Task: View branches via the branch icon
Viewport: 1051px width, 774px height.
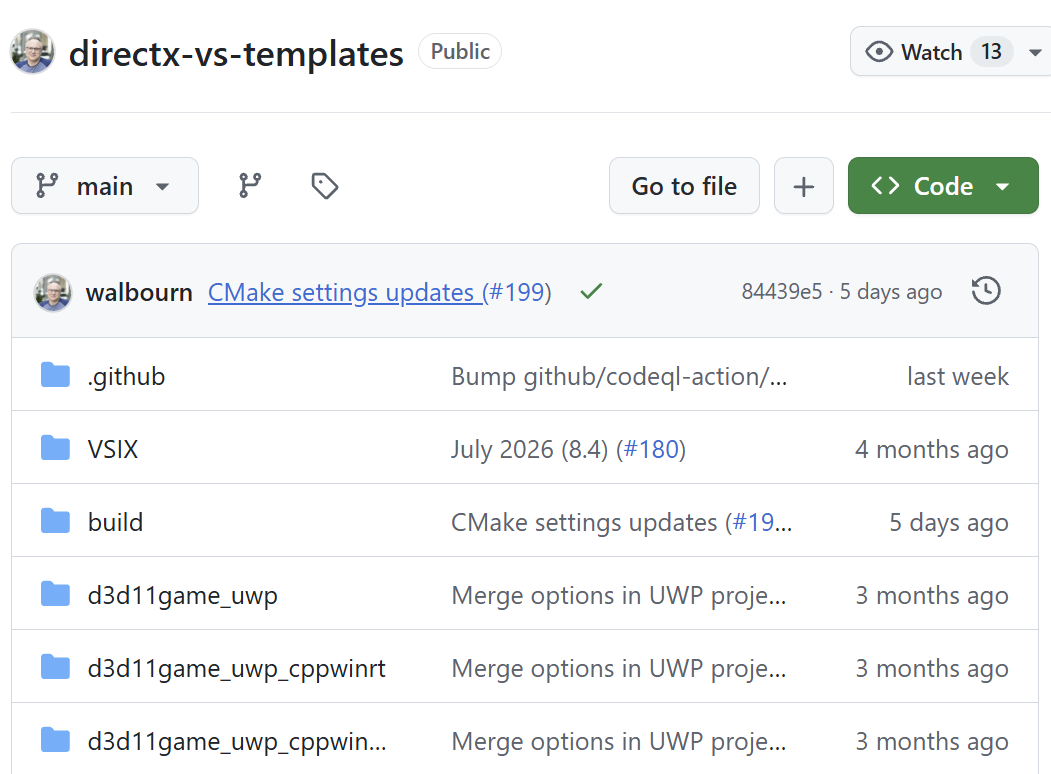Action: [250, 186]
